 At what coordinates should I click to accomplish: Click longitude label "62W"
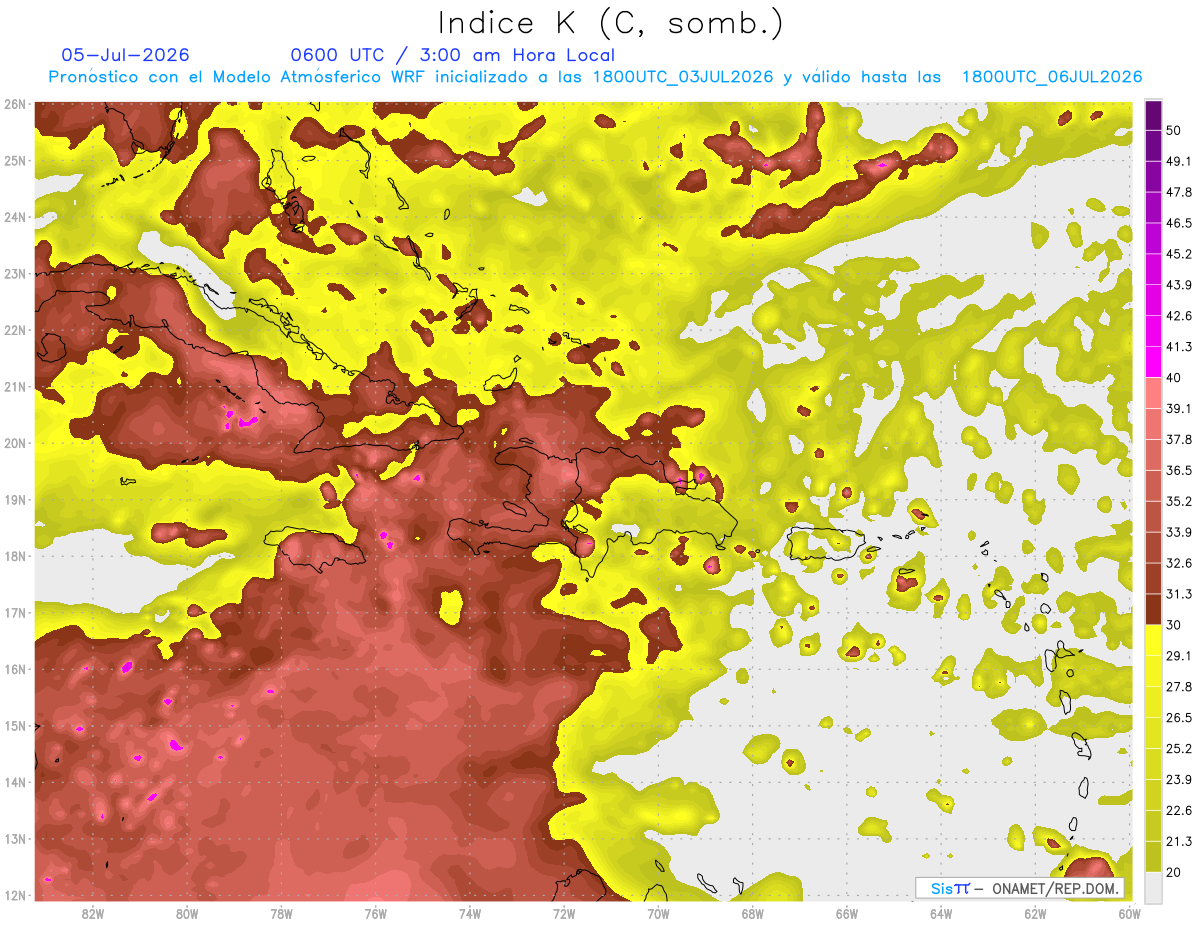click(x=1035, y=914)
